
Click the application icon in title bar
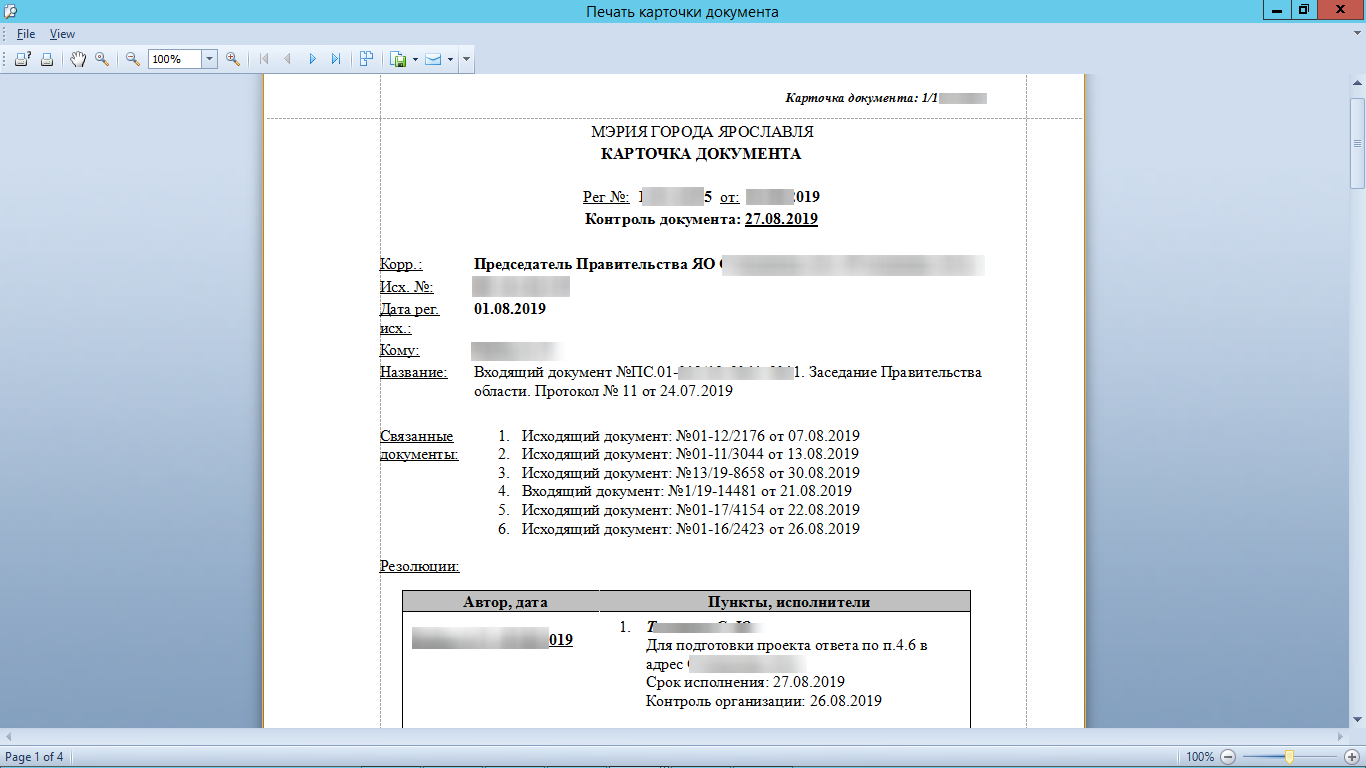[9, 10]
